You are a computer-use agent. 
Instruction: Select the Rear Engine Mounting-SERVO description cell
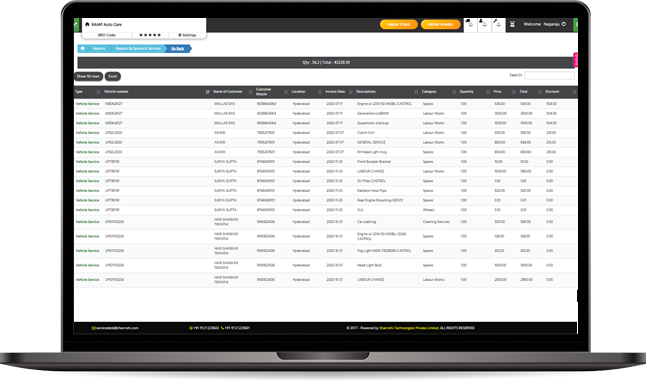(x=380, y=200)
